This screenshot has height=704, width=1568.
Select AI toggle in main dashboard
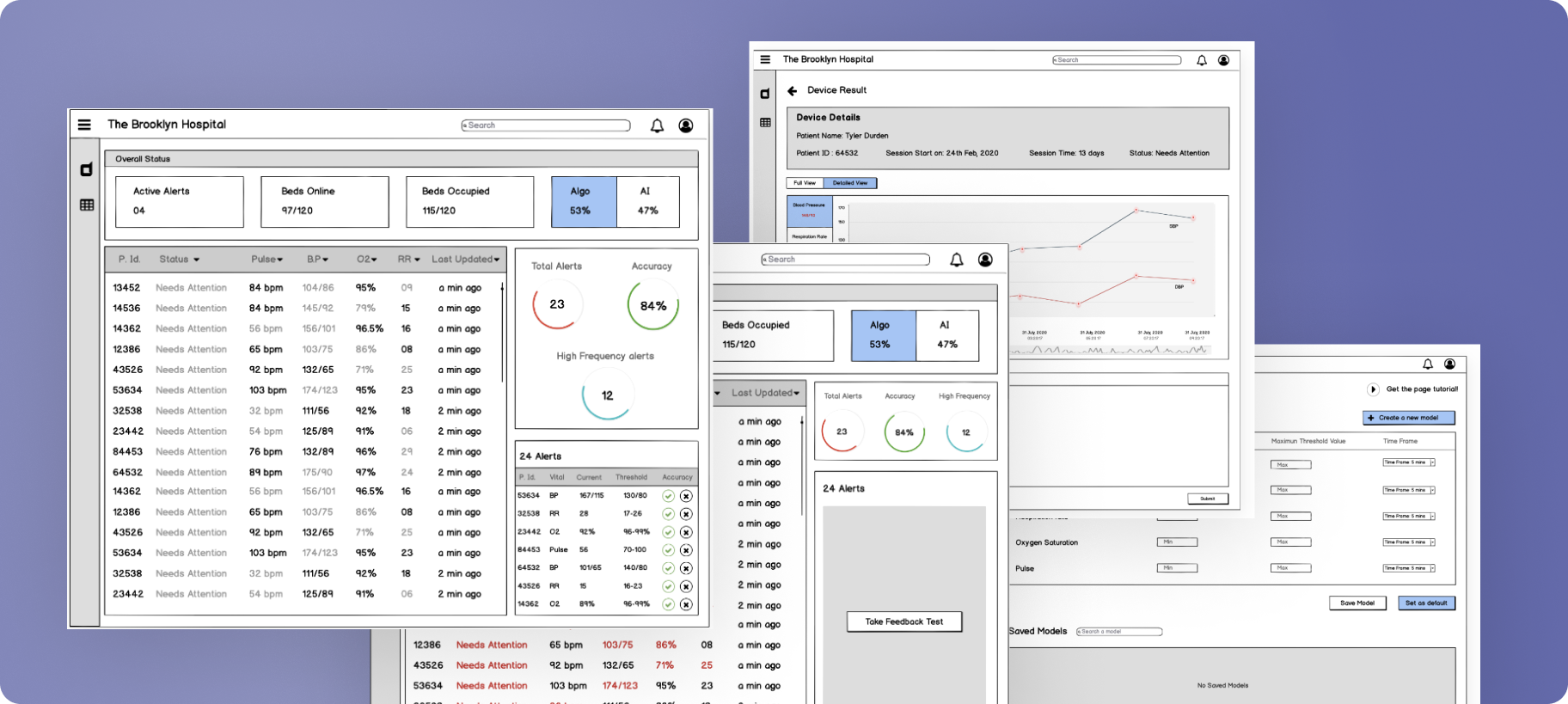[x=648, y=202]
